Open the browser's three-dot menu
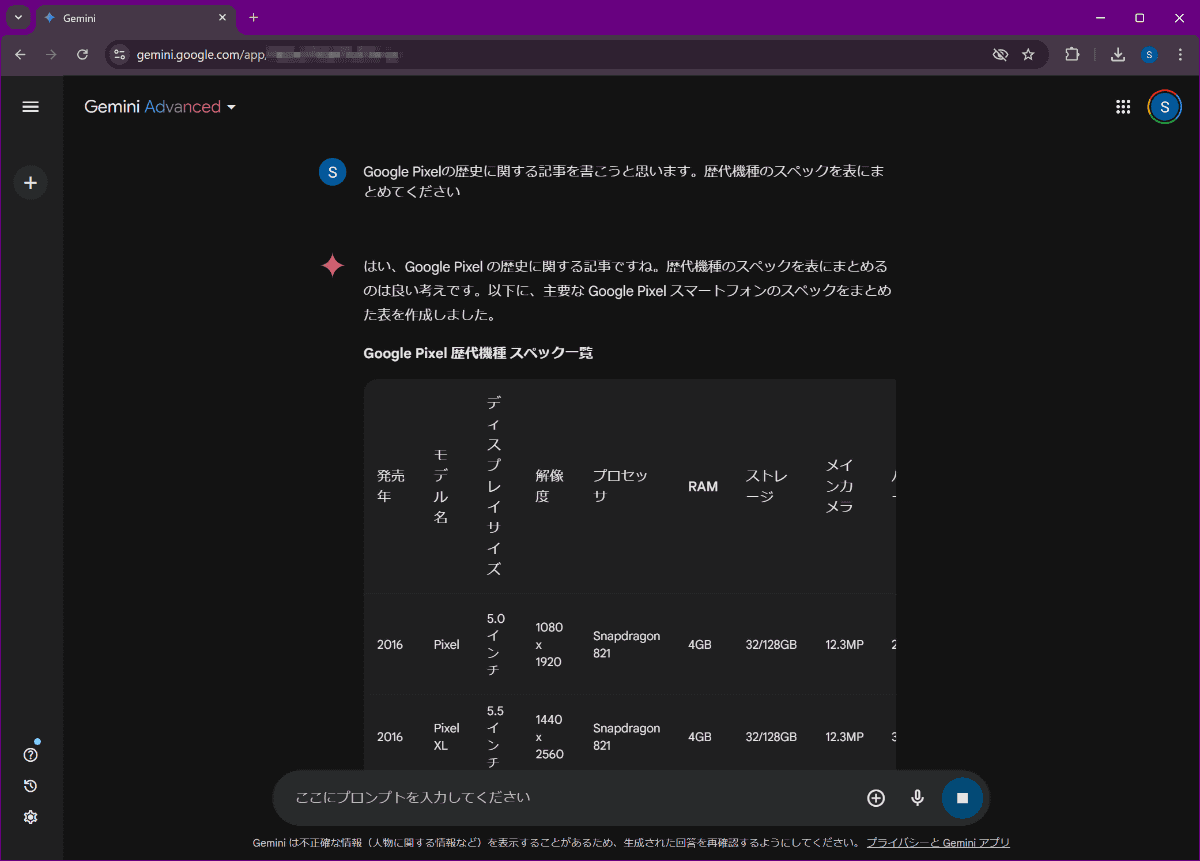The width and height of the screenshot is (1200, 861). (x=1180, y=54)
